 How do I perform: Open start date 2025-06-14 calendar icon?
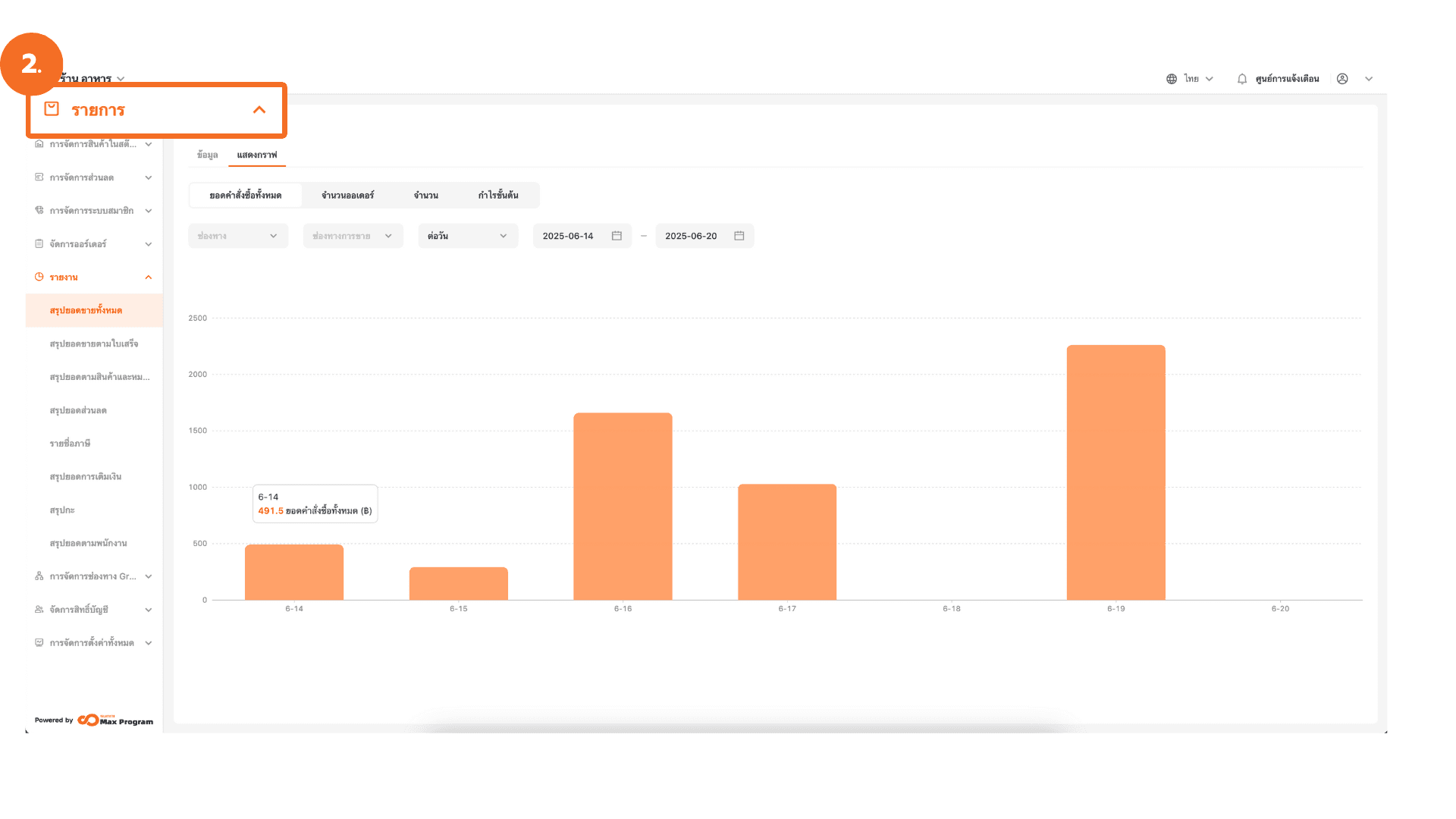(617, 236)
